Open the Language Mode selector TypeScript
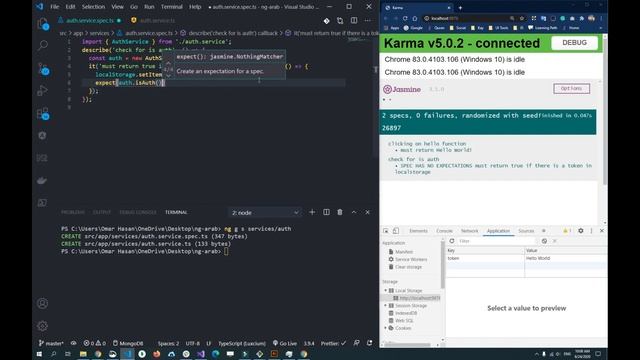640x360 pixels. (242, 343)
